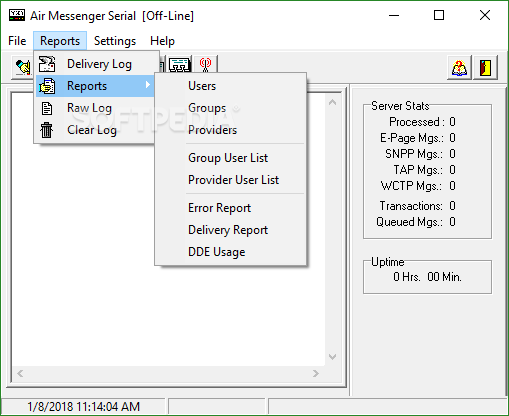Click the Processed count value
Screen dimensions: 509x416
coord(452,122)
